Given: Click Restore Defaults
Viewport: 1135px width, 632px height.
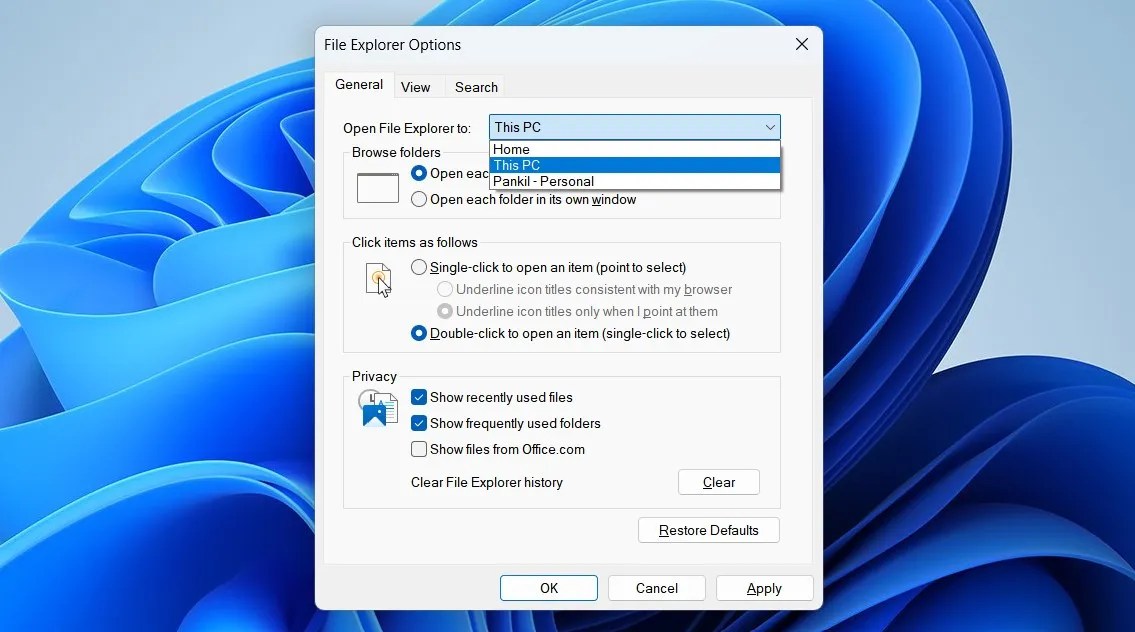Looking at the screenshot, I should click(x=708, y=529).
